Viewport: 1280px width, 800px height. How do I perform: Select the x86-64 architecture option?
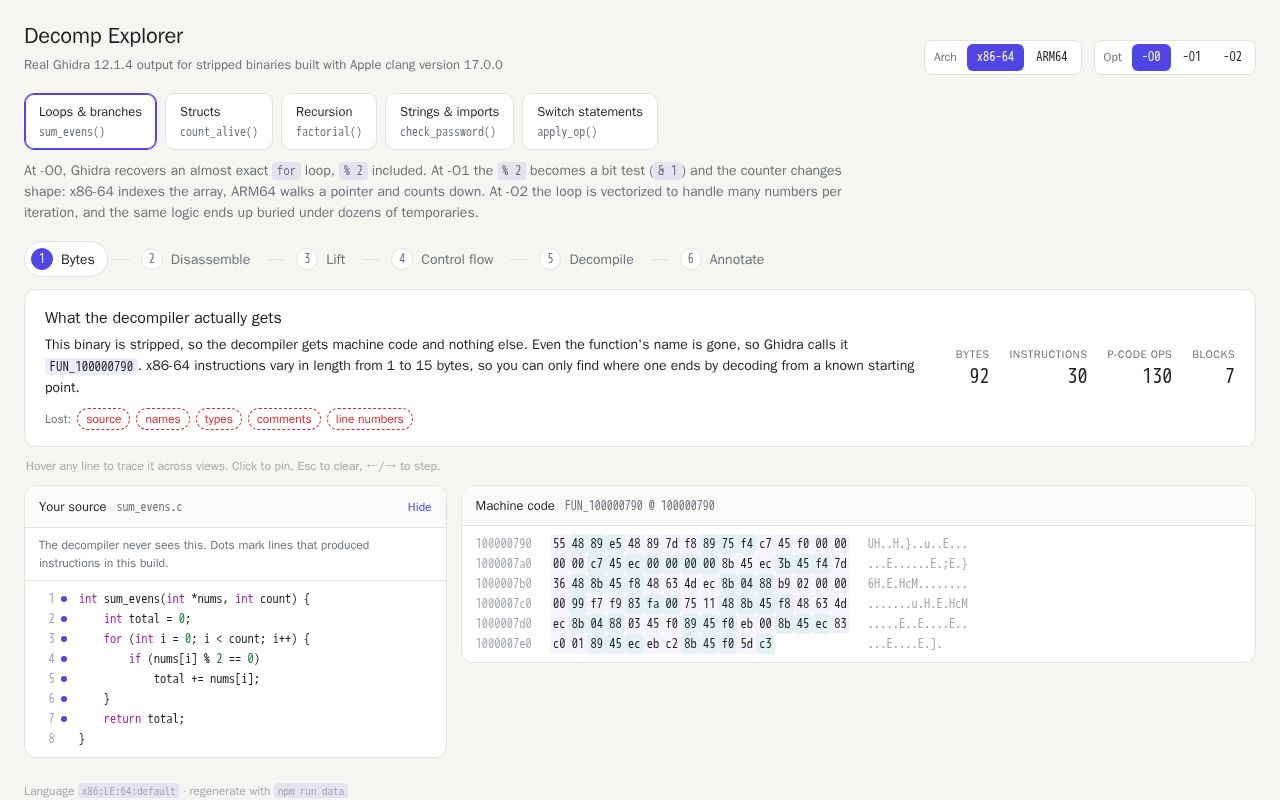[995, 57]
